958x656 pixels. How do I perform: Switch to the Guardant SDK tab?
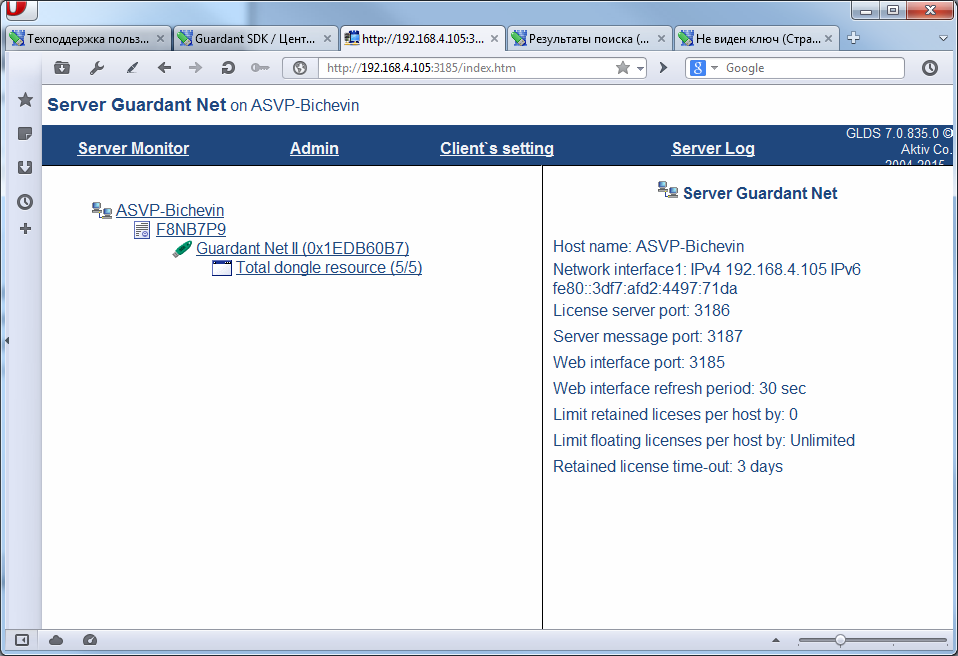click(x=246, y=39)
